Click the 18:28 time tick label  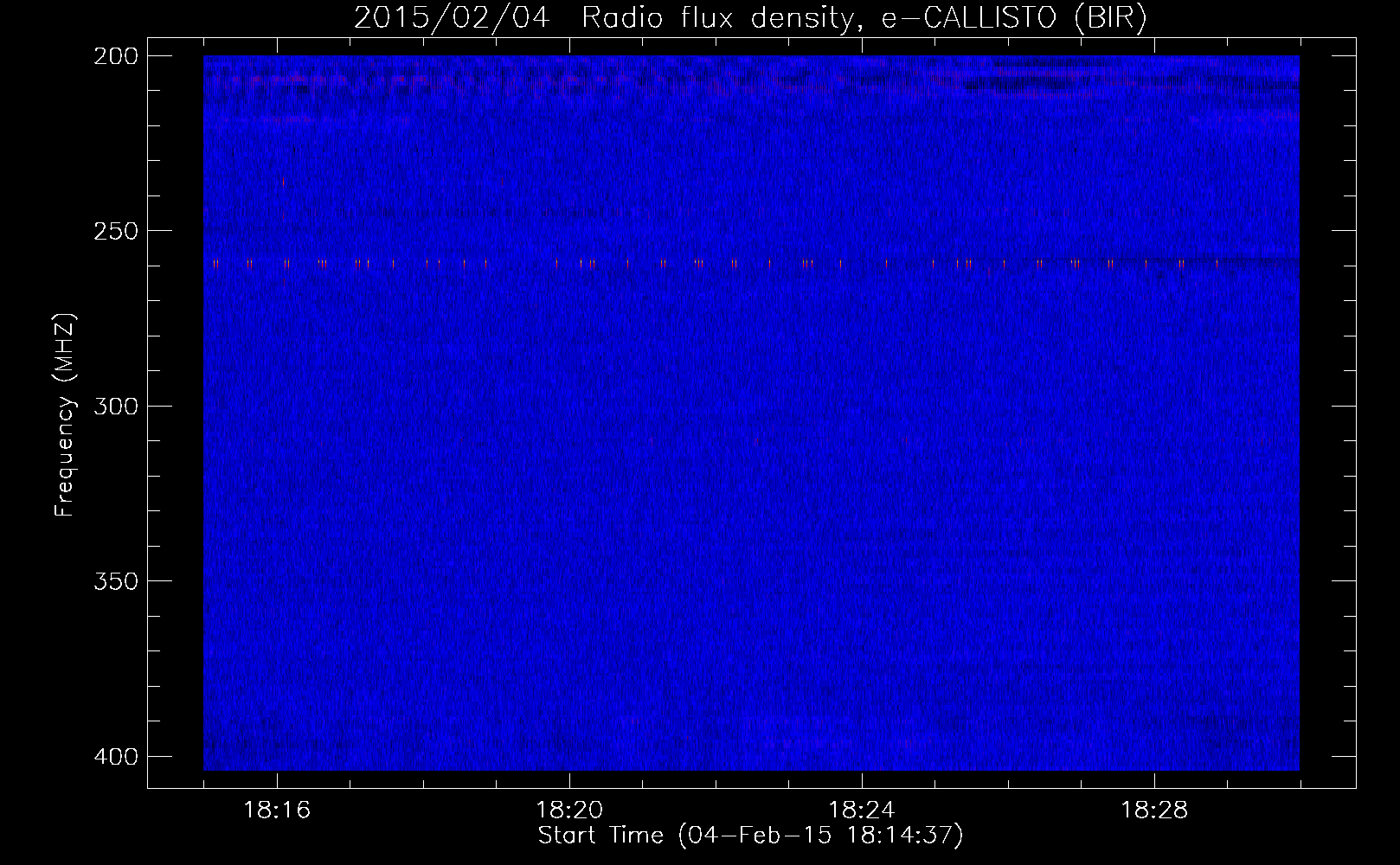(1154, 811)
